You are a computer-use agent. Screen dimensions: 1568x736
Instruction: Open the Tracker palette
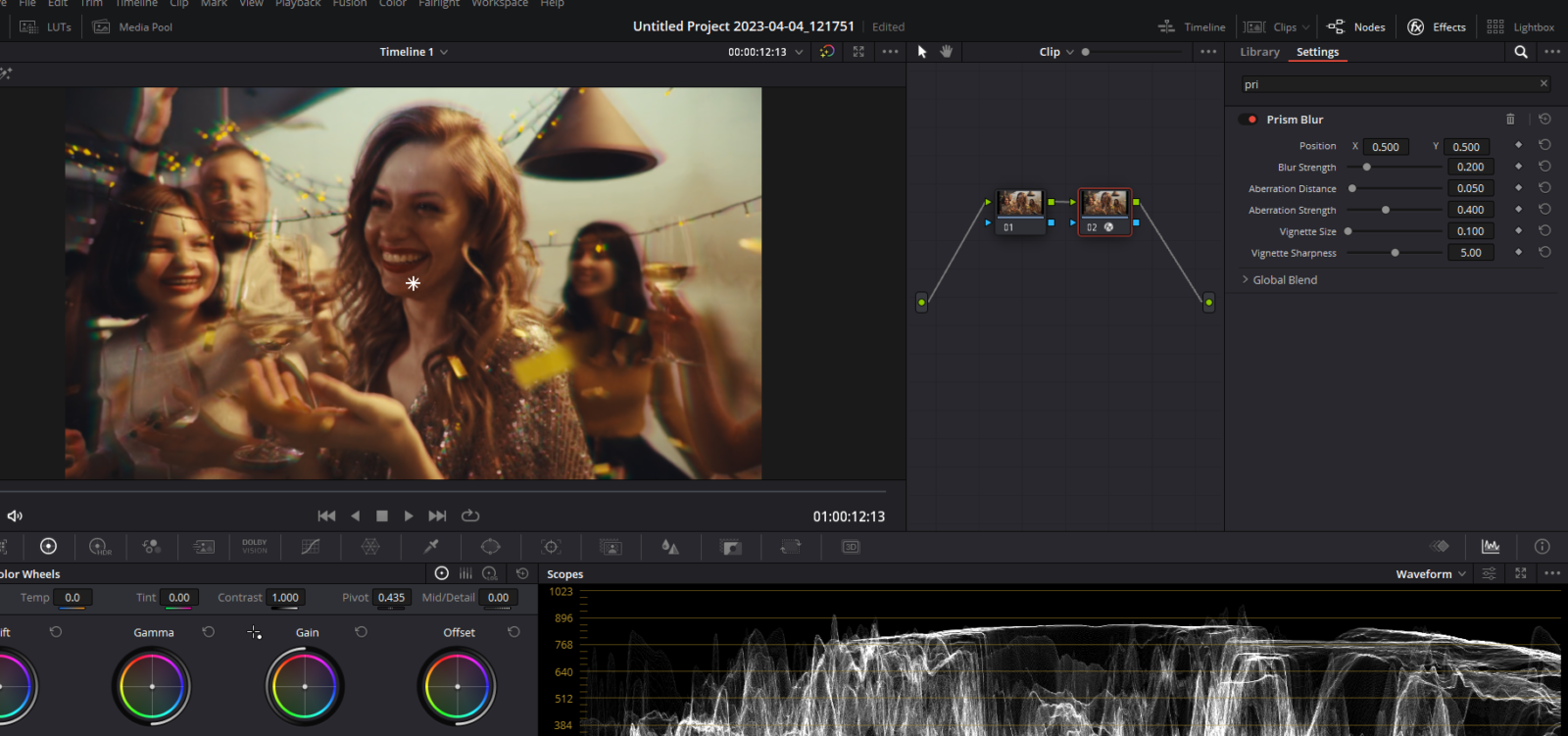coord(551,547)
